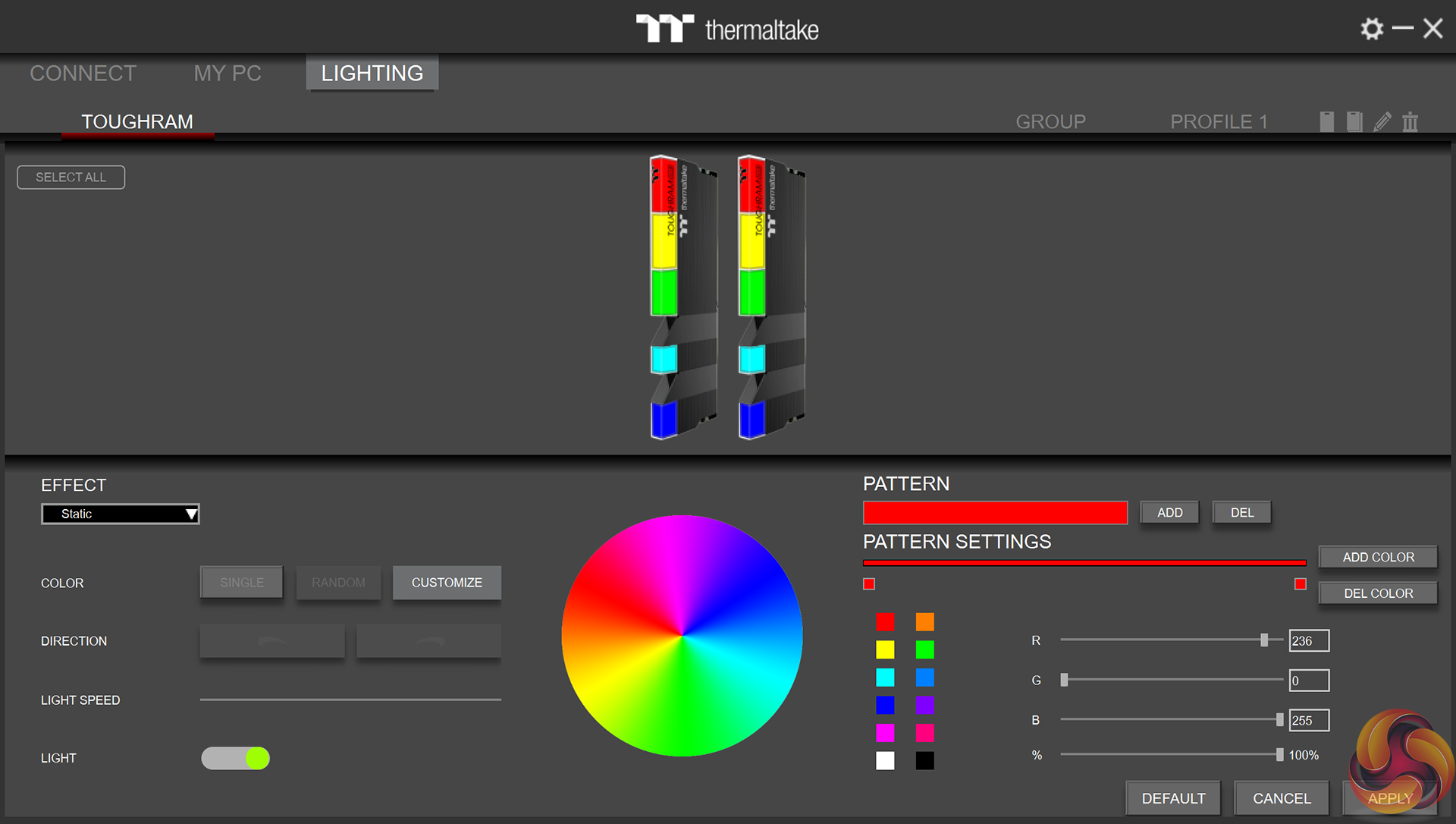Choose the SINGLE color mode

pyautogui.click(x=241, y=583)
